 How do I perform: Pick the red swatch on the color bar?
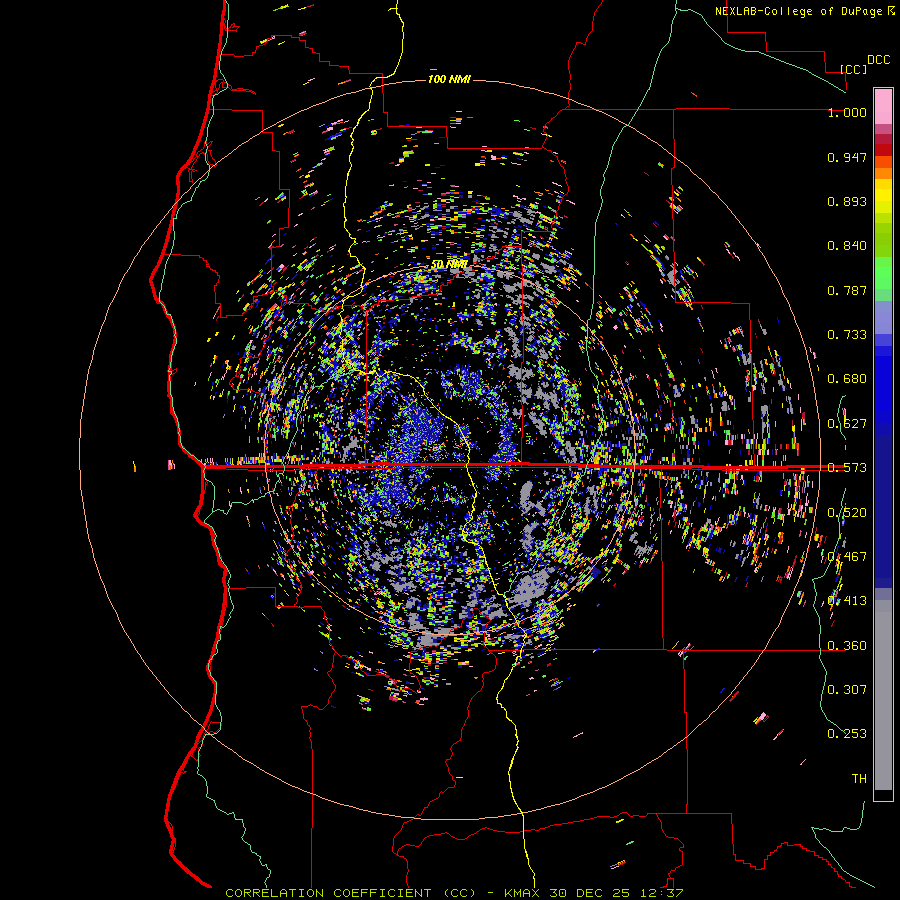pyautogui.click(x=883, y=150)
